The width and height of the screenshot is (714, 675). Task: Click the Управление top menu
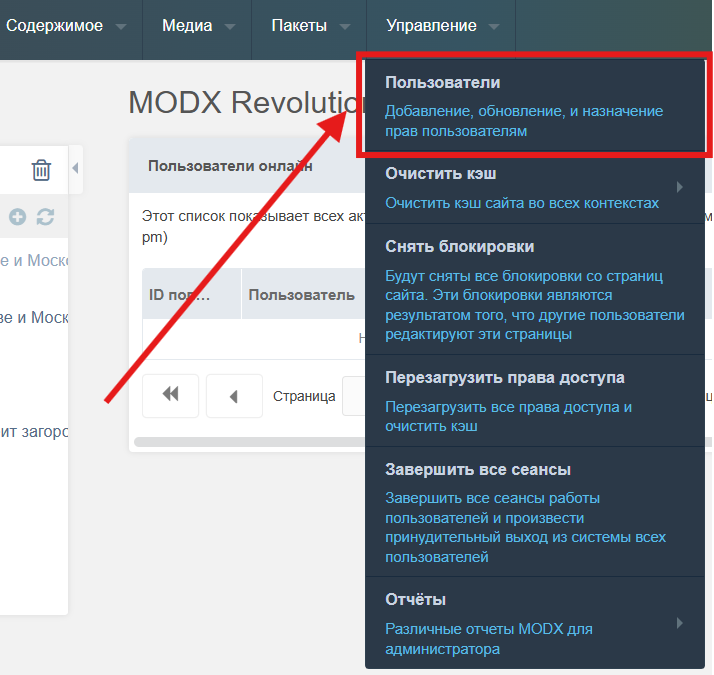point(441,26)
